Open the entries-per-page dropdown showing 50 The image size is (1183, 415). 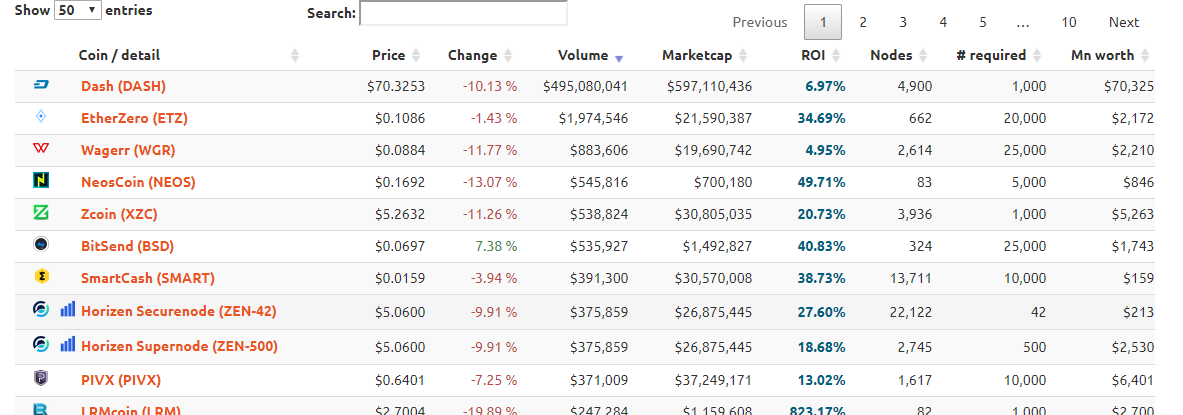[x=78, y=11]
